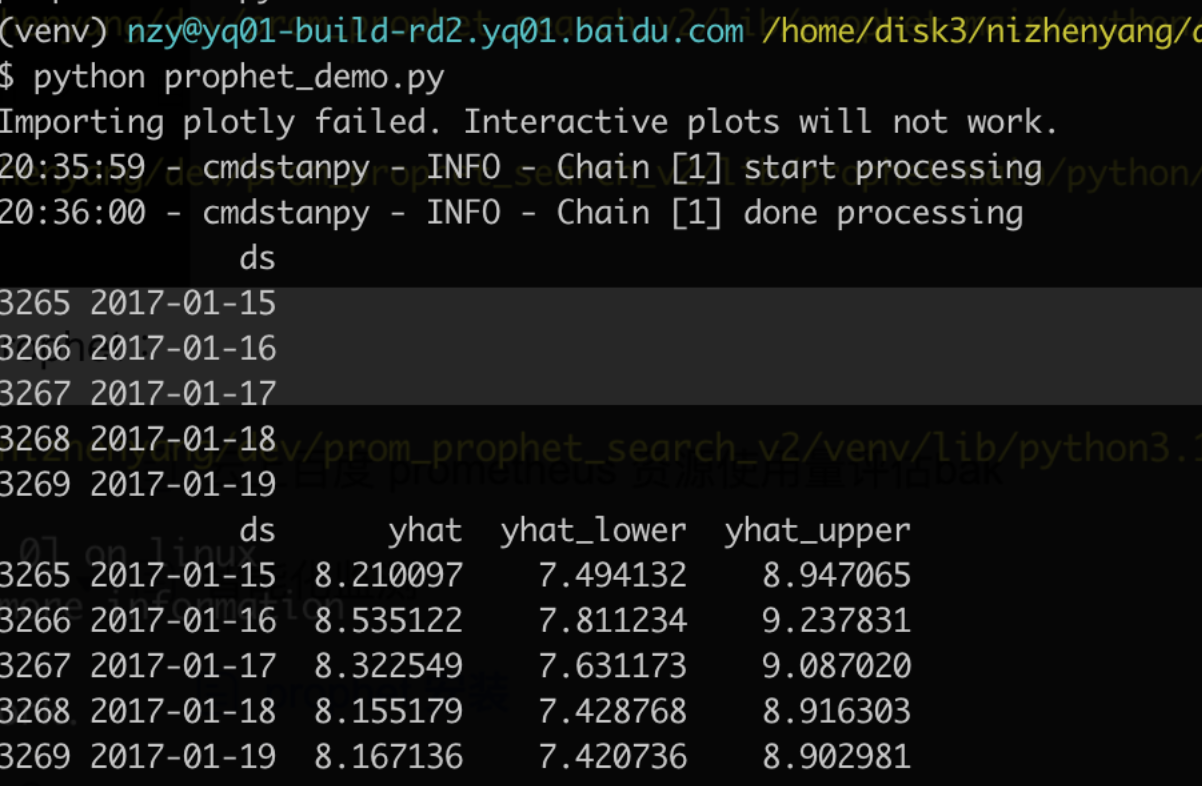Click the yhat_lower column header

(593, 530)
